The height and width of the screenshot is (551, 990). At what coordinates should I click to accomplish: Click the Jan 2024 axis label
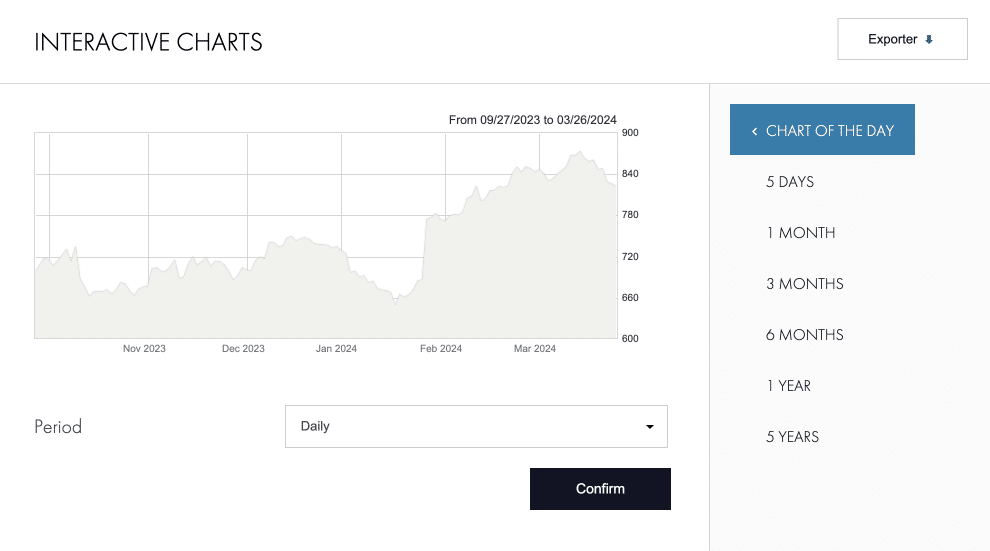tap(337, 348)
